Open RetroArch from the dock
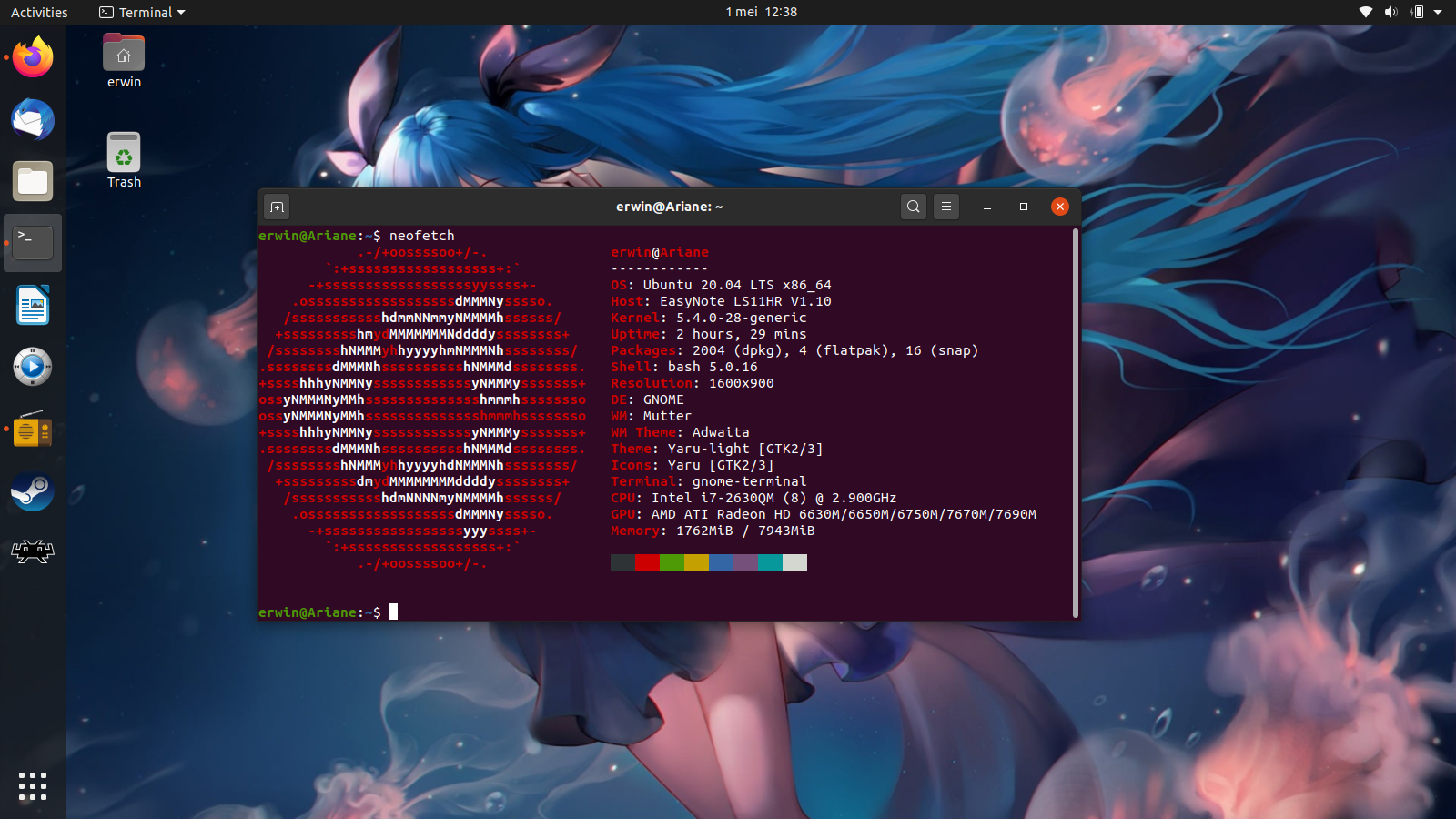1456x819 pixels. 33,551
